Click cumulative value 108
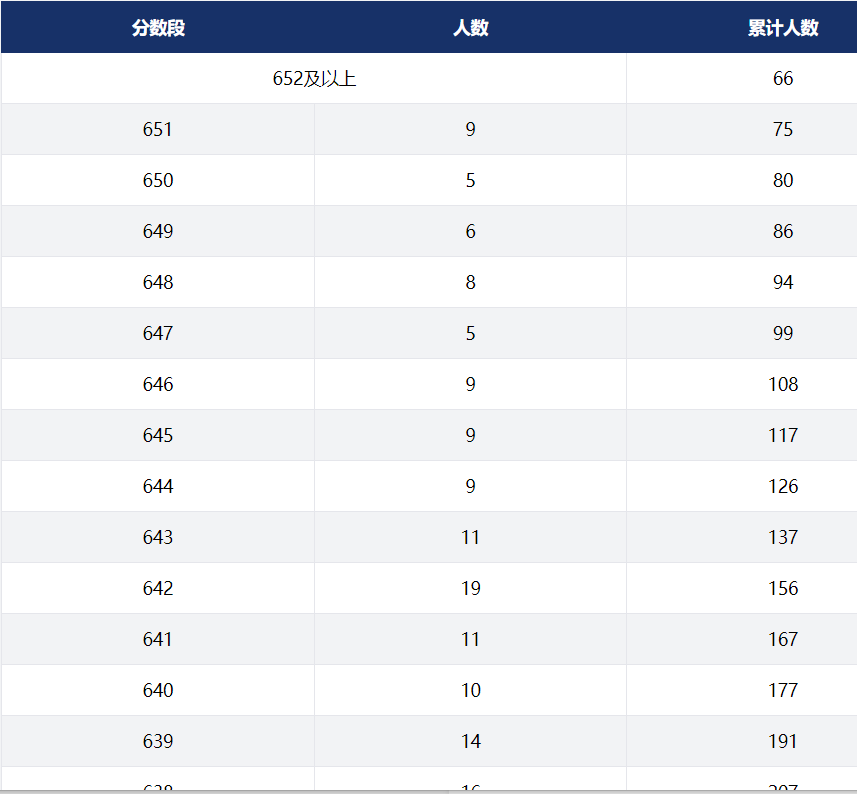Image resolution: width=857 pixels, height=794 pixels. pos(783,384)
